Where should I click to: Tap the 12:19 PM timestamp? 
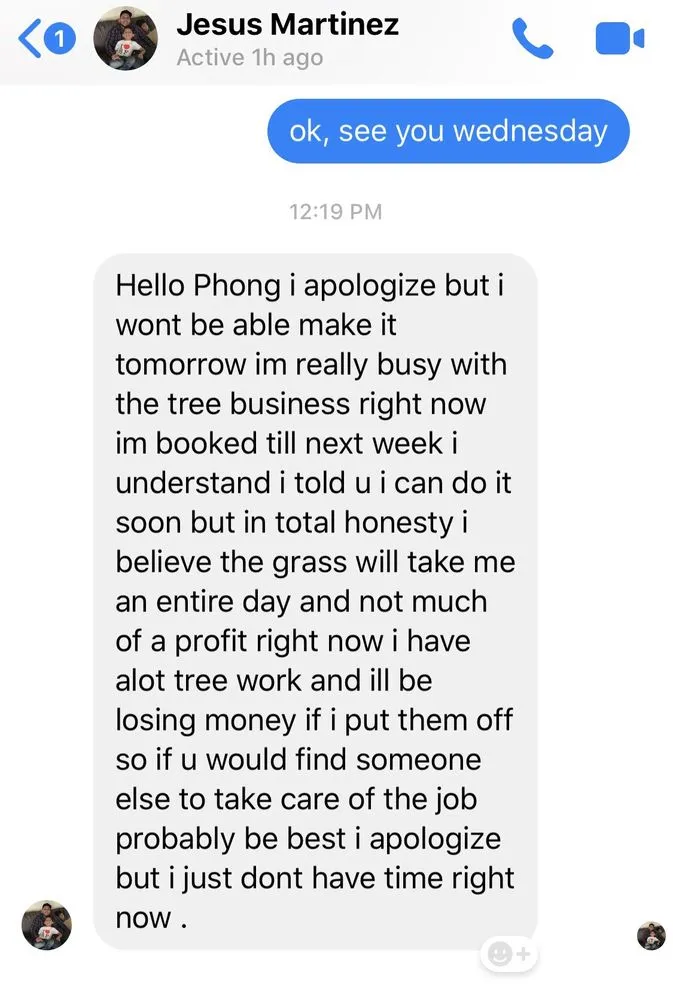tap(335, 212)
